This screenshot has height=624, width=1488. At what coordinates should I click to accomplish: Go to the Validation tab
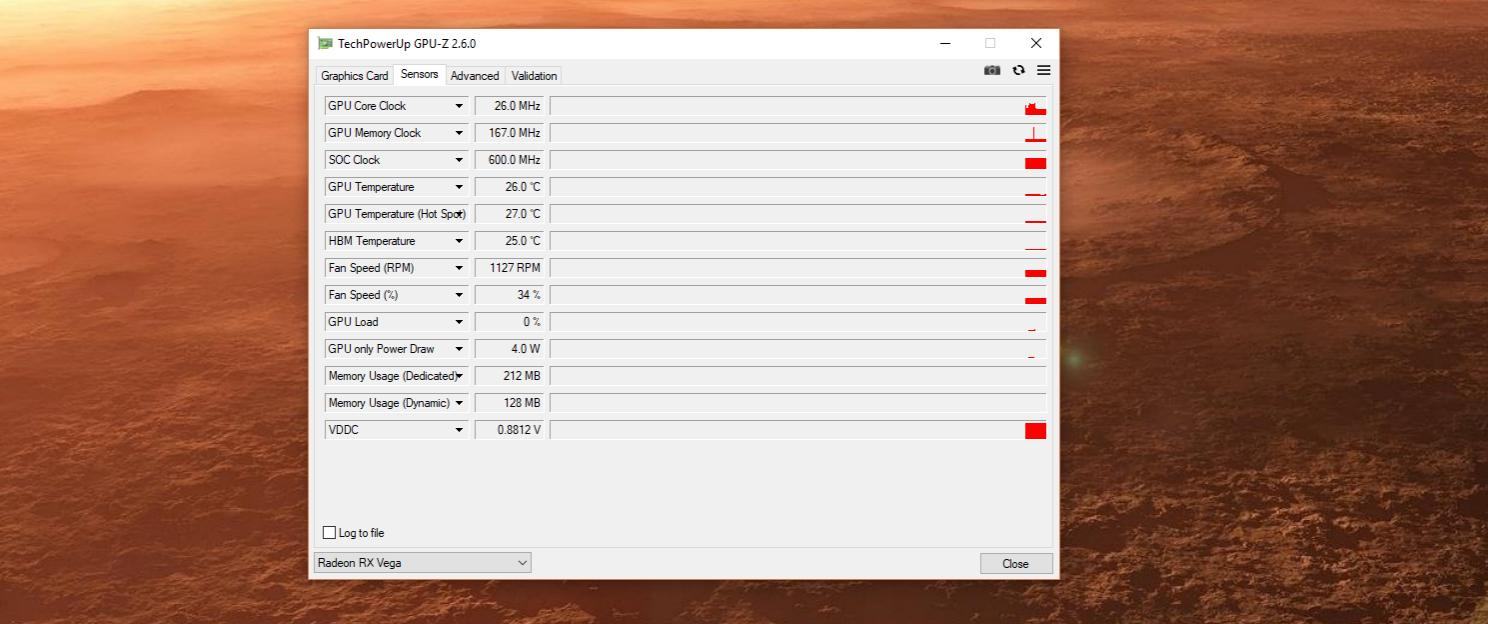534,76
